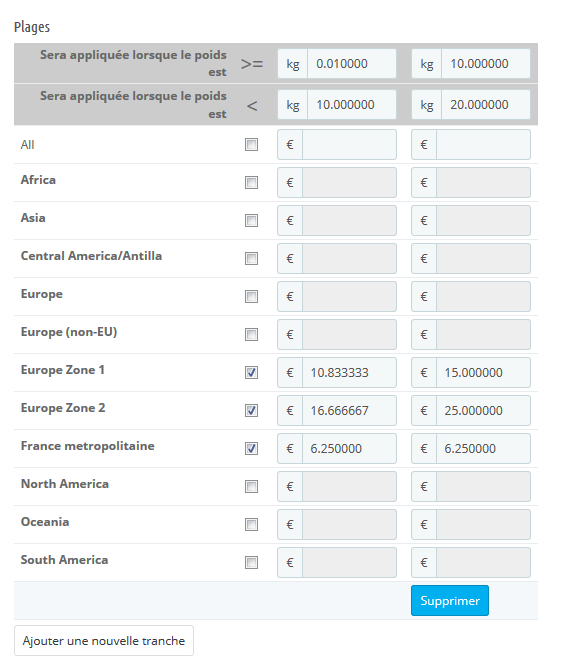Edit Europe Zone 2 price 25.000000

[483, 410]
